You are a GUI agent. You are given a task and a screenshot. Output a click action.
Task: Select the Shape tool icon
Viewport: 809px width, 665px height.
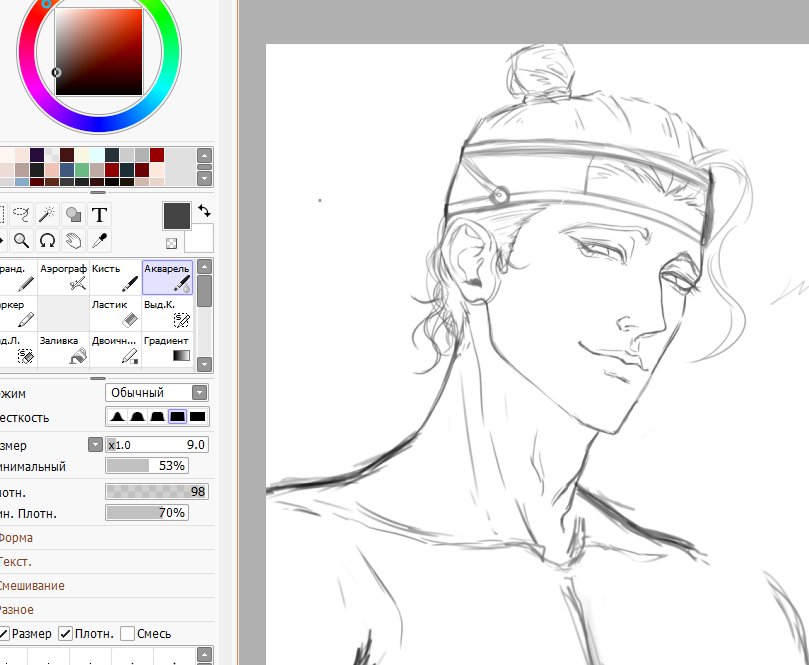pos(73,214)
